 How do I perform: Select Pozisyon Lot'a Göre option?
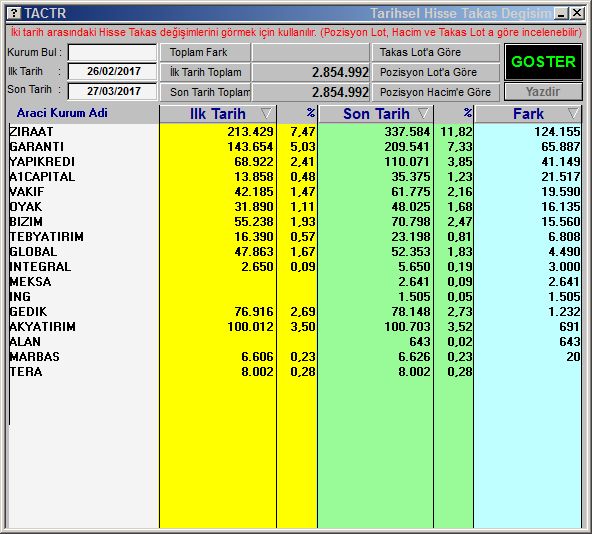pos(436,72)
